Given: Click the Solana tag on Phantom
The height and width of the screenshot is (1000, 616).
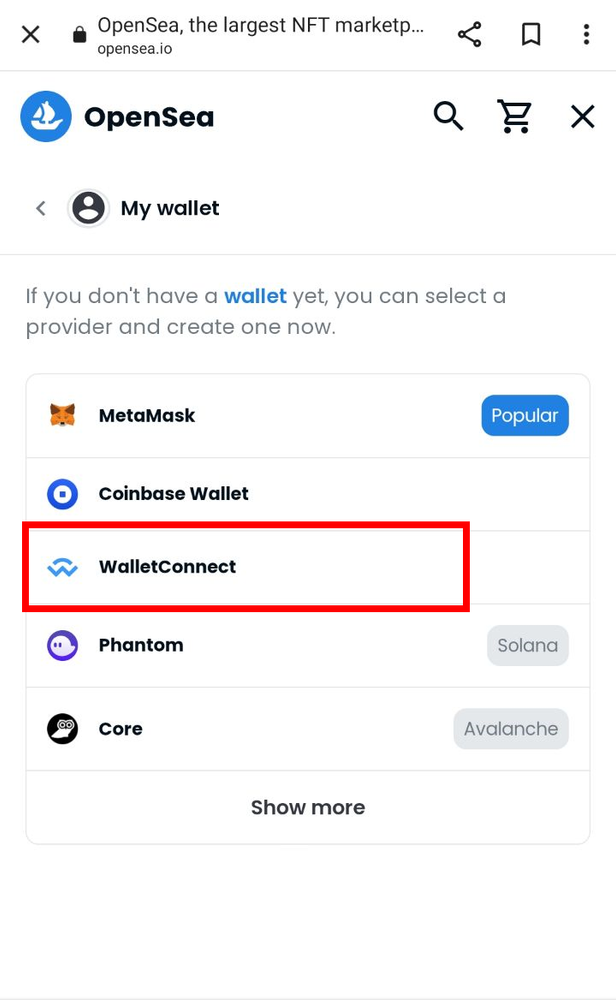Looking at the screenshot, I should (x=528, y=645).
